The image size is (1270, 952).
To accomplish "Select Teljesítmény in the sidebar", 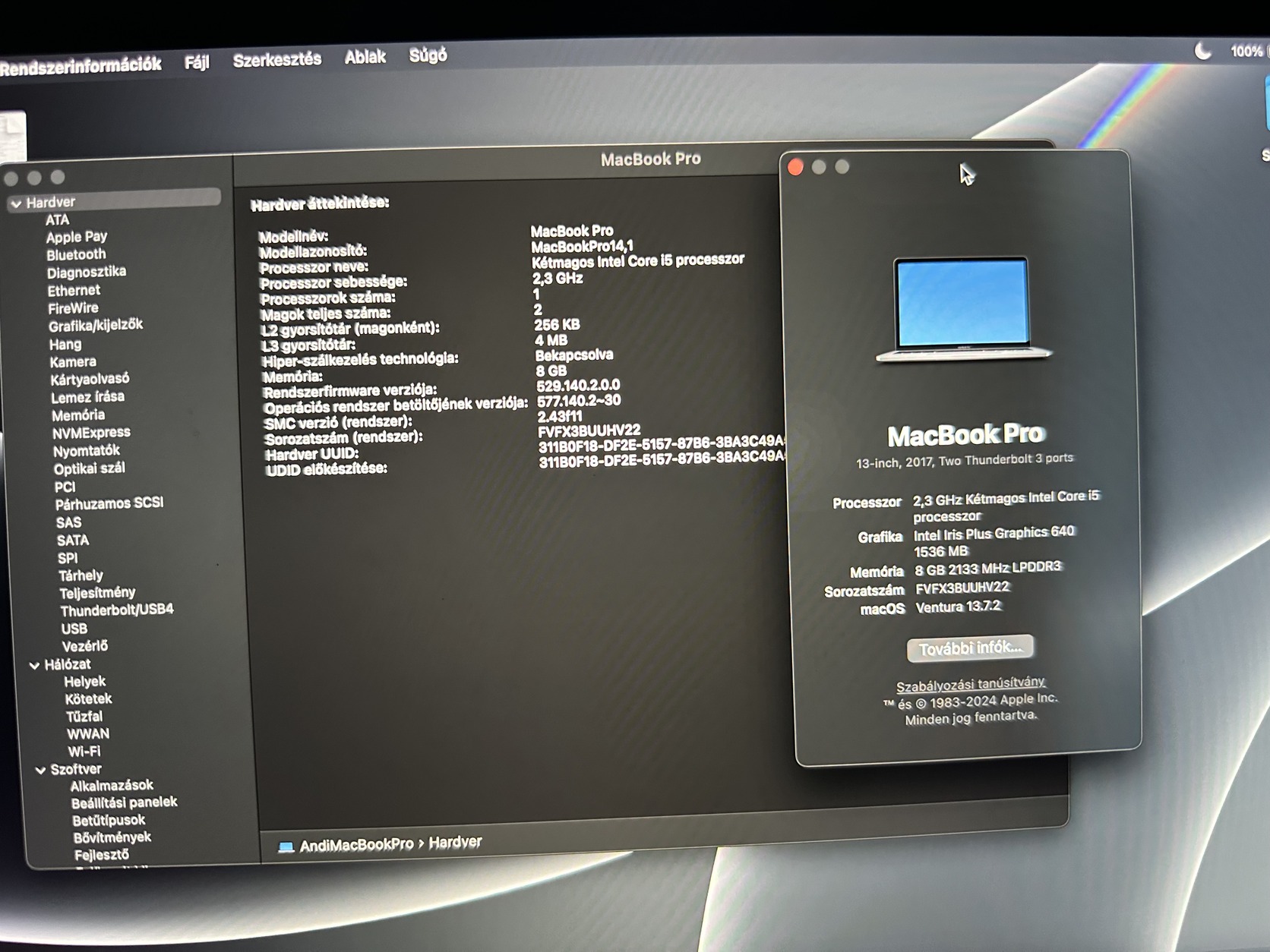I will click(x=97, y=593).
